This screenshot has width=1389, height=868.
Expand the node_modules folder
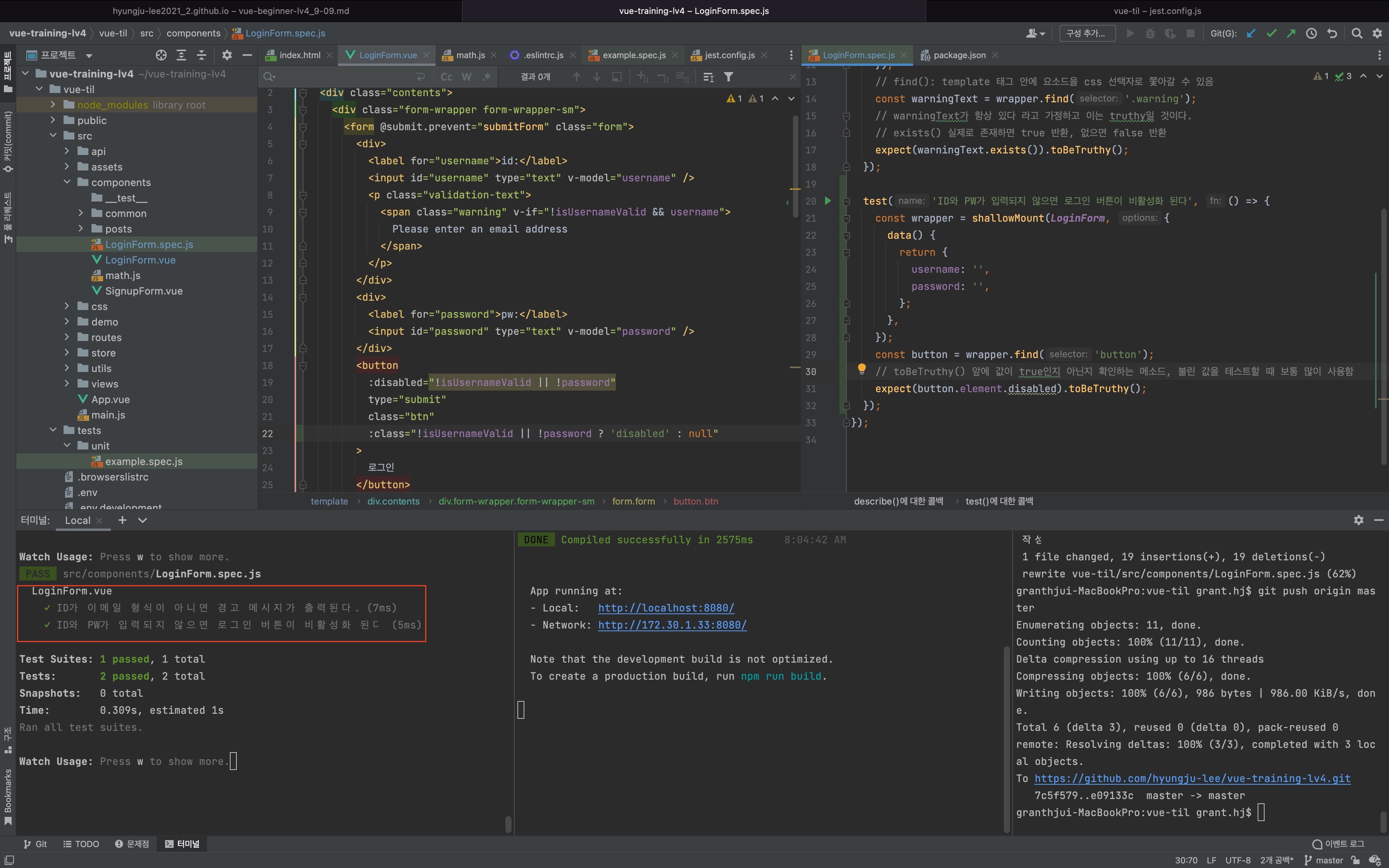click(53, 105)
